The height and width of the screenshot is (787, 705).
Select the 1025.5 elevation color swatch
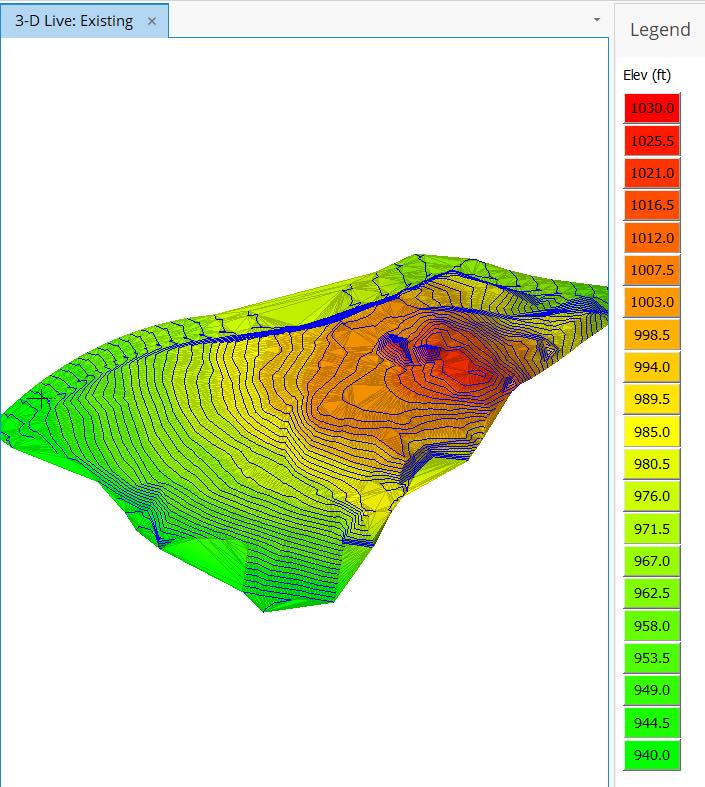click(x=651, y=141)
